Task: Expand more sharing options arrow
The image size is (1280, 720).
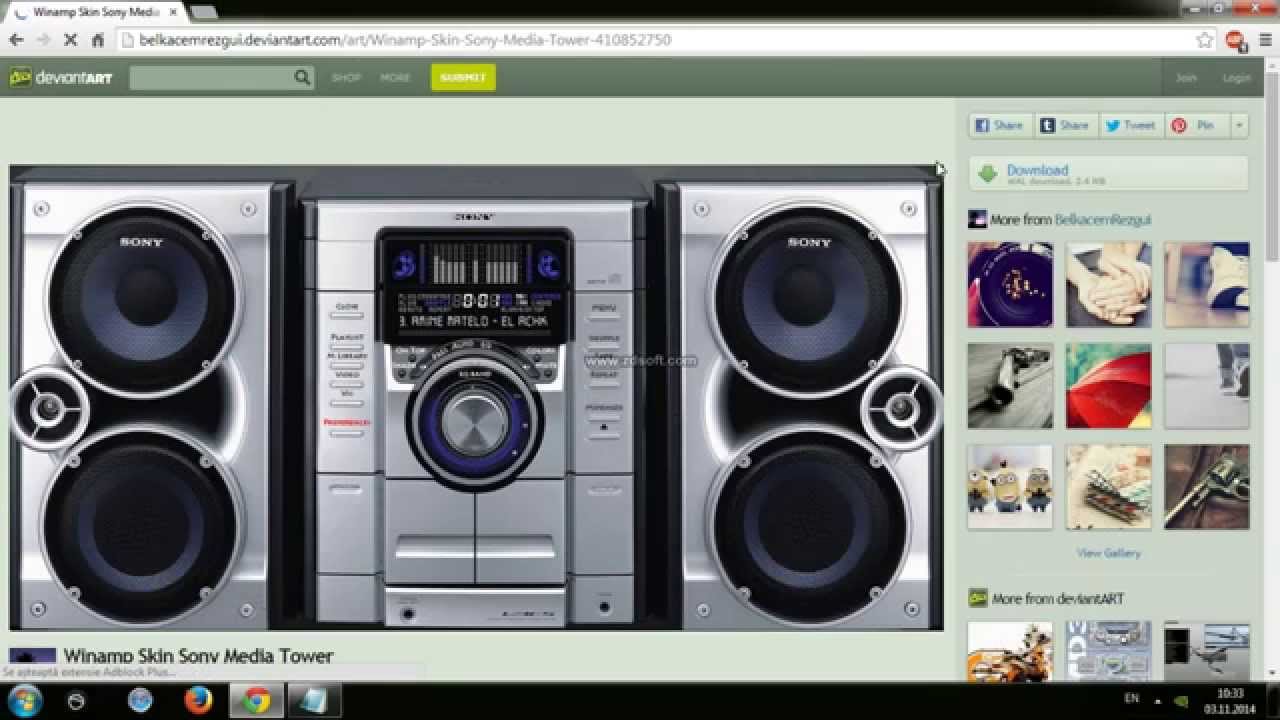Action: point(1239,125)
